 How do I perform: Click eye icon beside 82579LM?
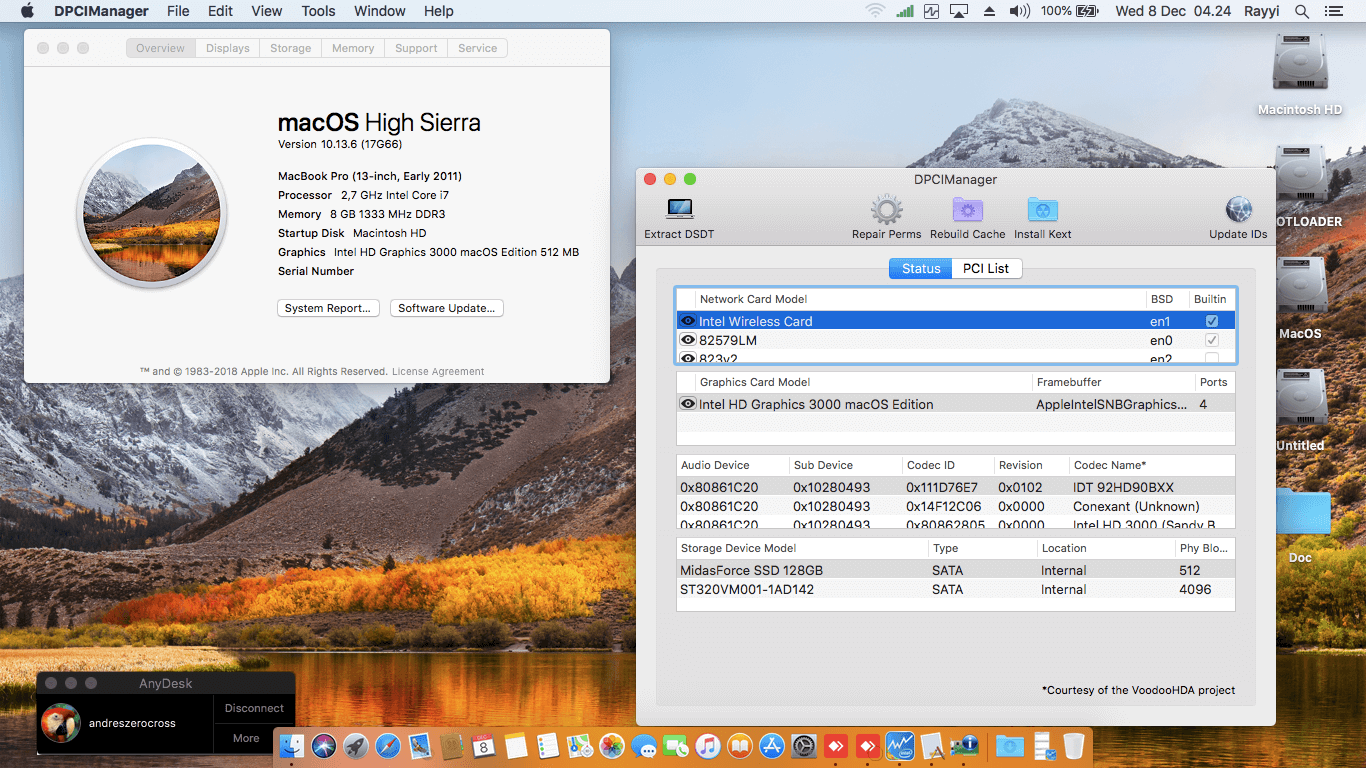pyautogui.click(x=687, y=340)
